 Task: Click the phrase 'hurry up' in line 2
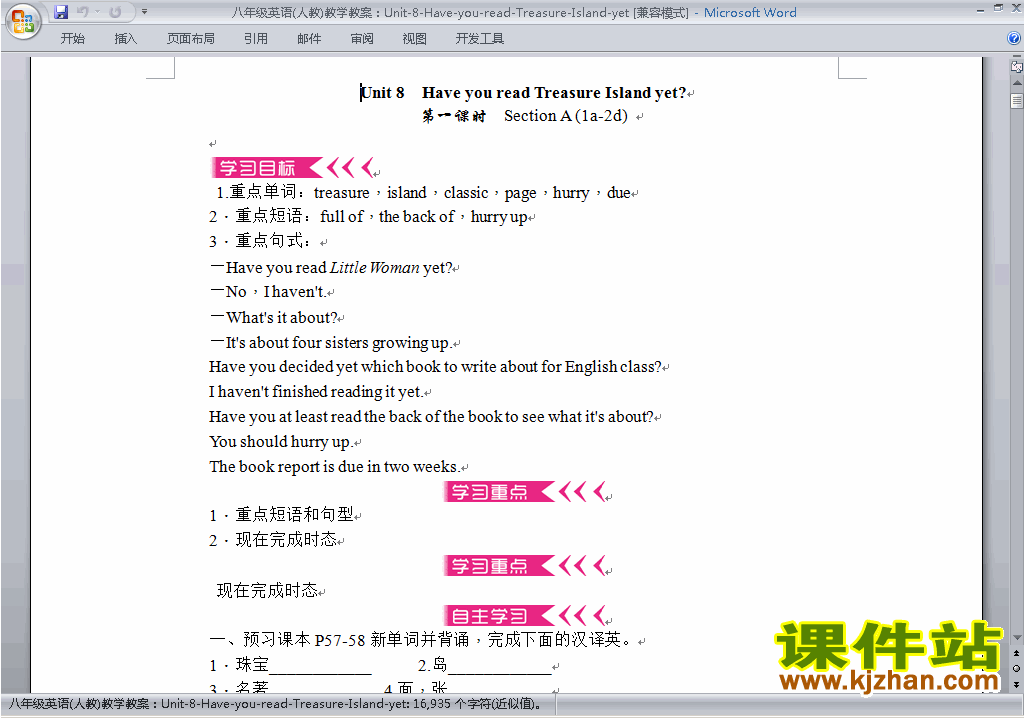coord(498,217)
